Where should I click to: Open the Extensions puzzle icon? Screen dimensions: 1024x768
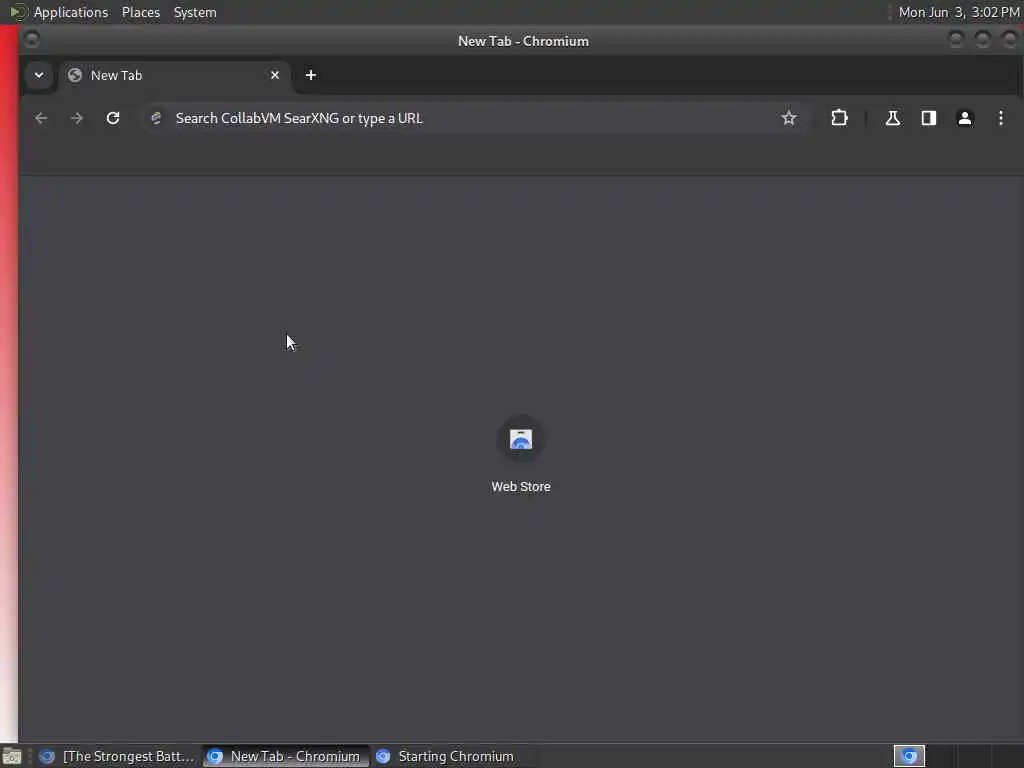click(839, 118)
